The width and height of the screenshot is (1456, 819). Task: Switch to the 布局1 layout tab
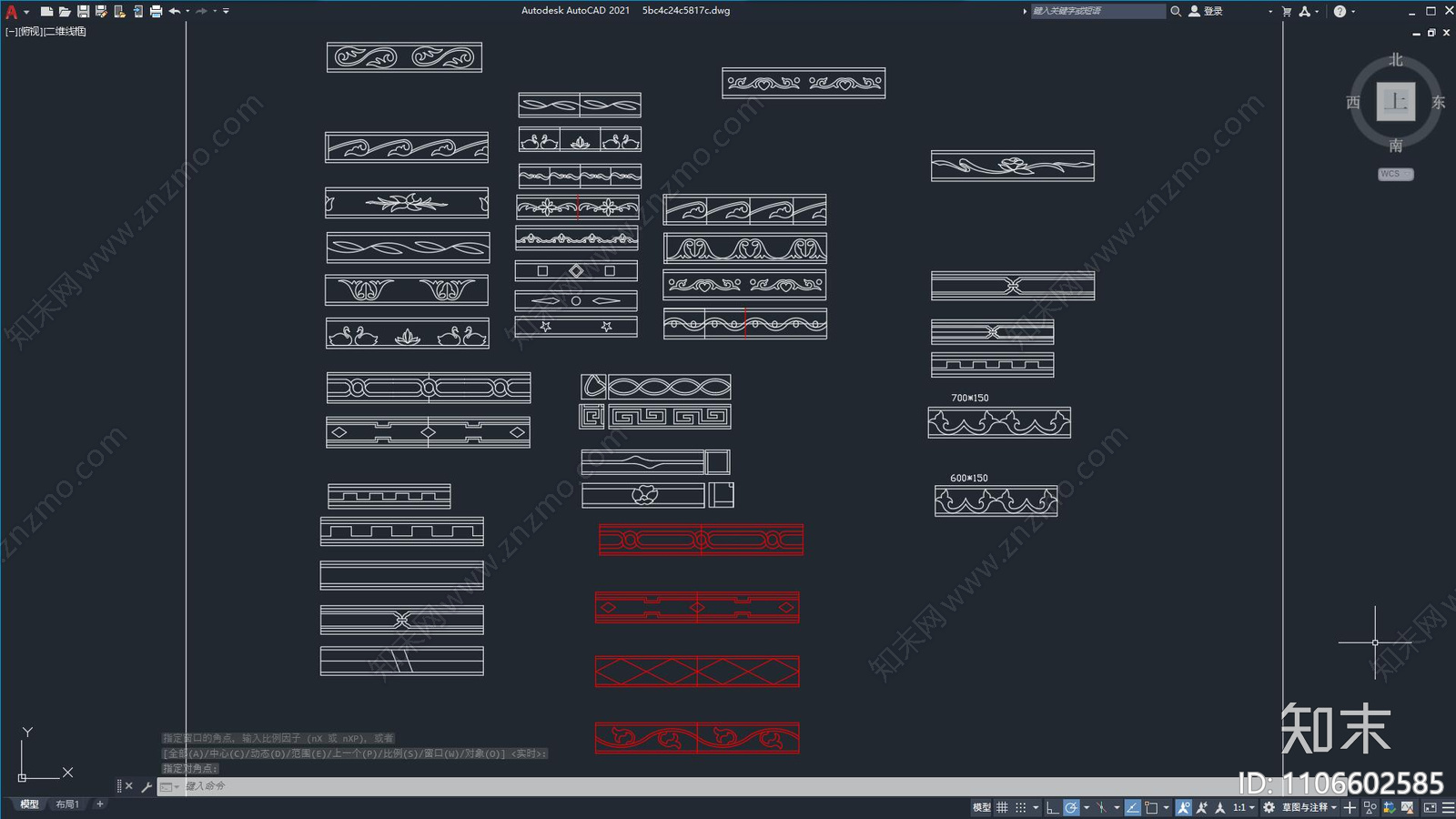click(67, 804)
